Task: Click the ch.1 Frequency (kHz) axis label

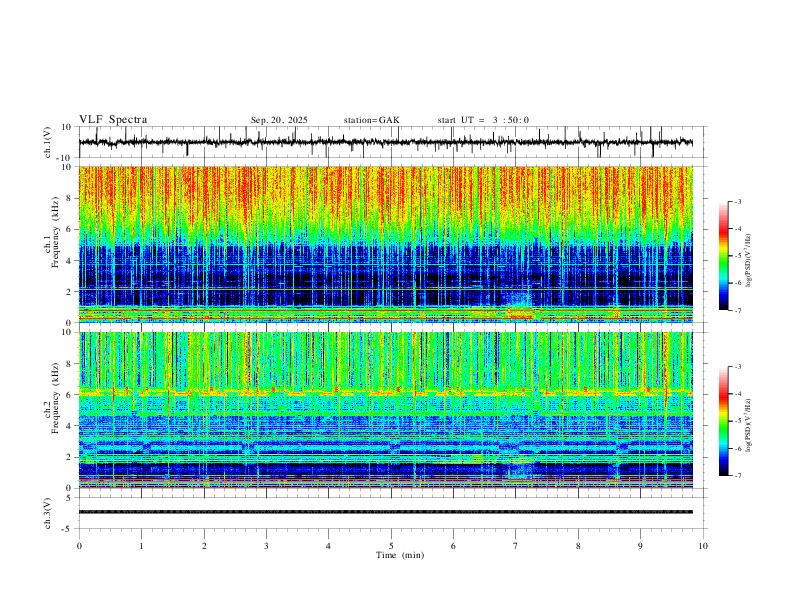Action: coord(52,233)
